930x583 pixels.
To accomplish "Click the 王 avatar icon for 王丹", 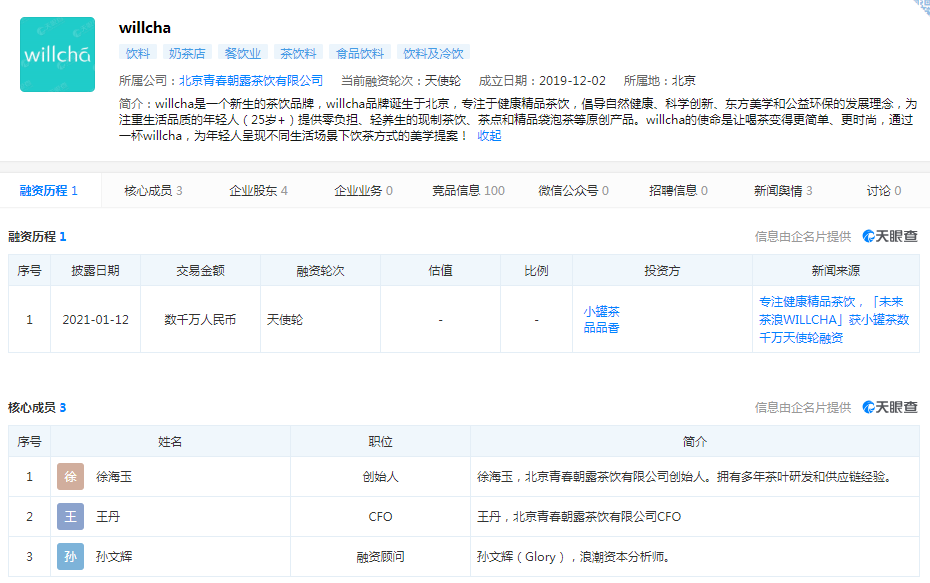I will (x=71, y=517).
